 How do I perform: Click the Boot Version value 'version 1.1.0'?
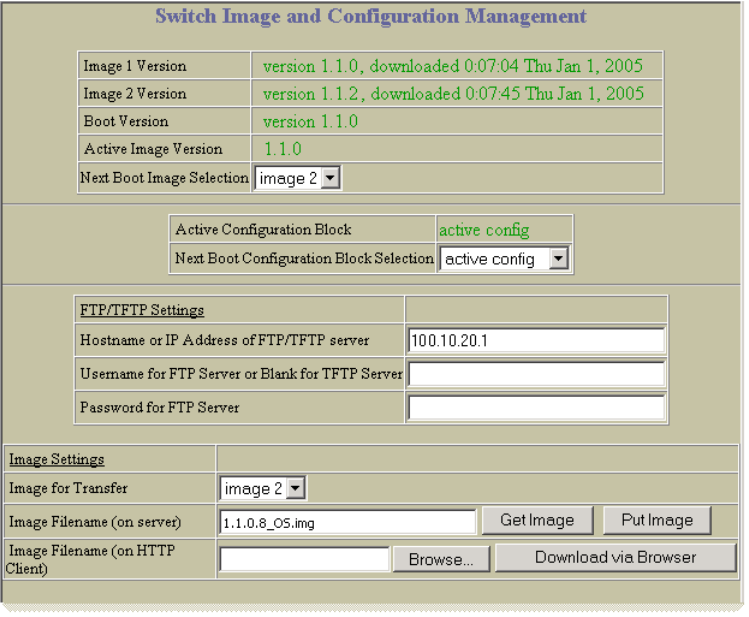pyautogui.click(x=310, y=121)
